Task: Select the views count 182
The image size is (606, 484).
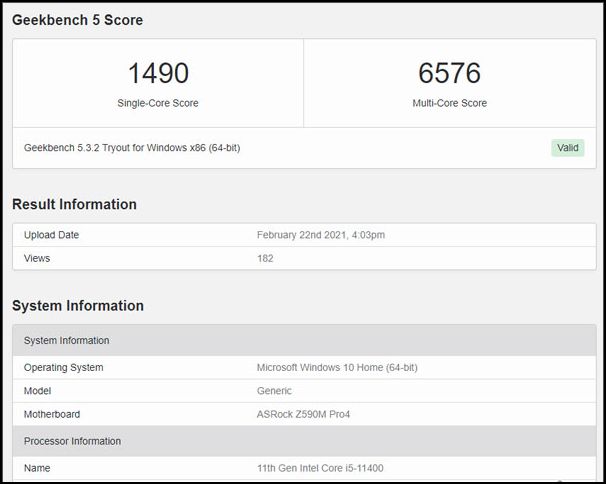Action: point(265,258)
